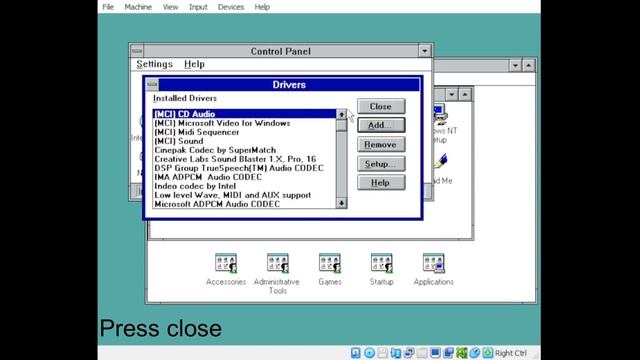
Task: Click the optical disc indicator in VirtualBox status bar
Action: (x=369, y=353)
